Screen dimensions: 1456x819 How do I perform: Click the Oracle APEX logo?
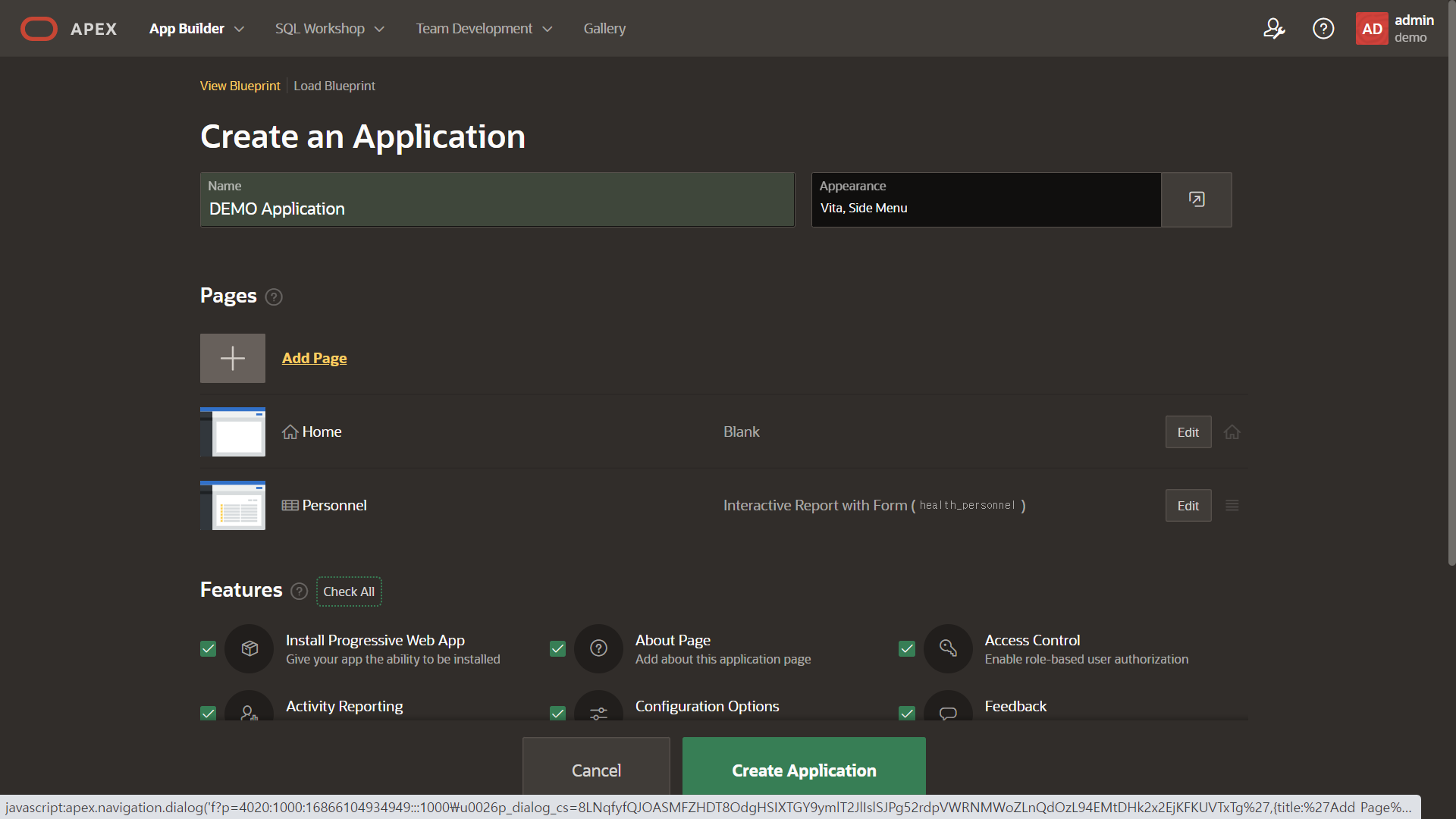click(x=68, y=29)
